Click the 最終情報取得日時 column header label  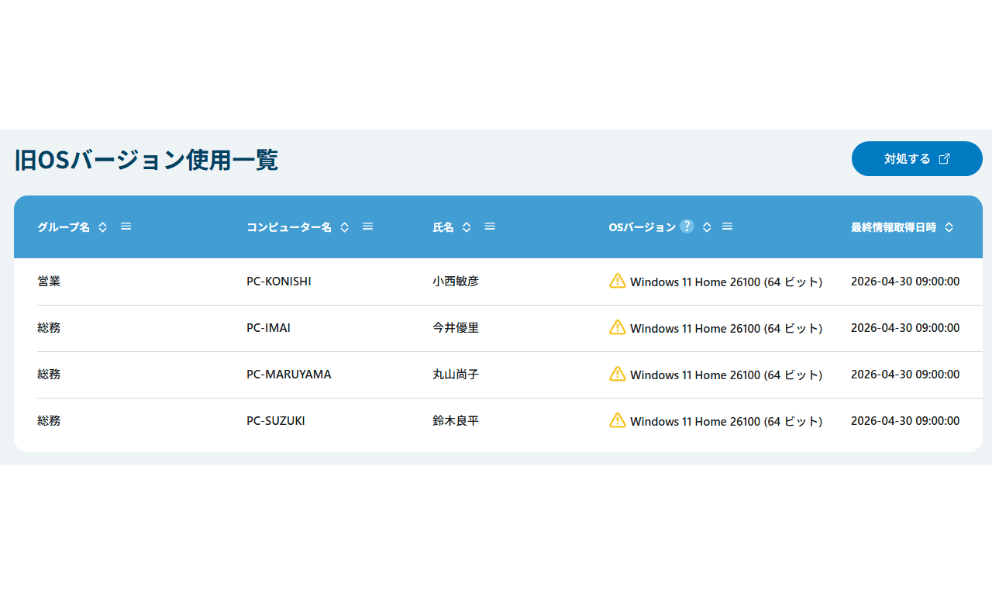pyautogui.click(x=893, y=227)
